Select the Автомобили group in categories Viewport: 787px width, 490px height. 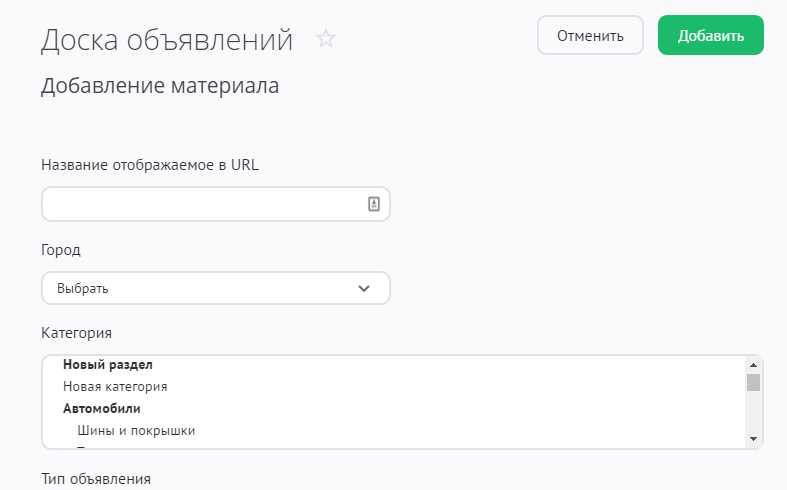(102, 408)
